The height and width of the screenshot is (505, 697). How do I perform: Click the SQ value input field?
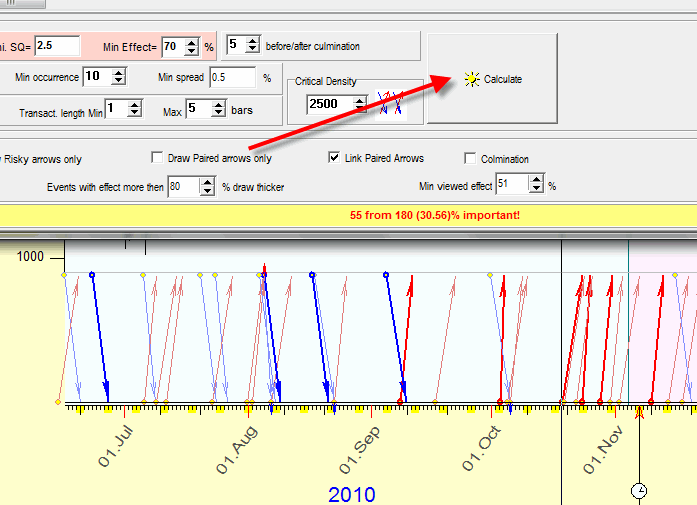[x=56, y=46]
